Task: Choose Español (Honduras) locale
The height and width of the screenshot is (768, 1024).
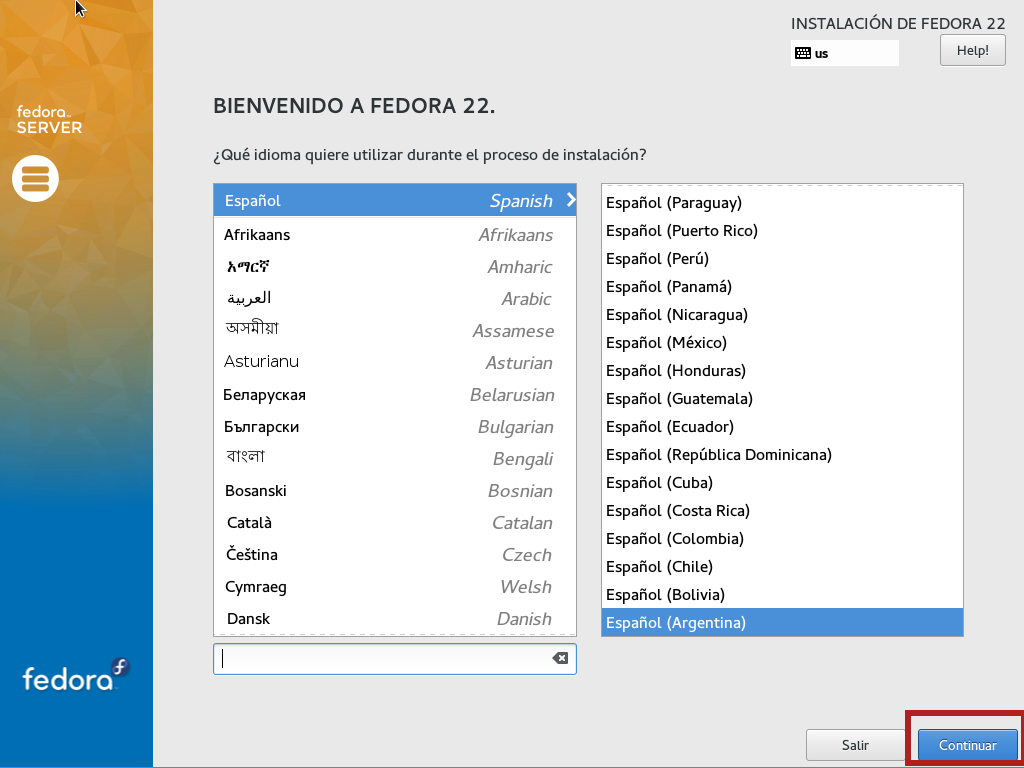Action: point(782,371)
